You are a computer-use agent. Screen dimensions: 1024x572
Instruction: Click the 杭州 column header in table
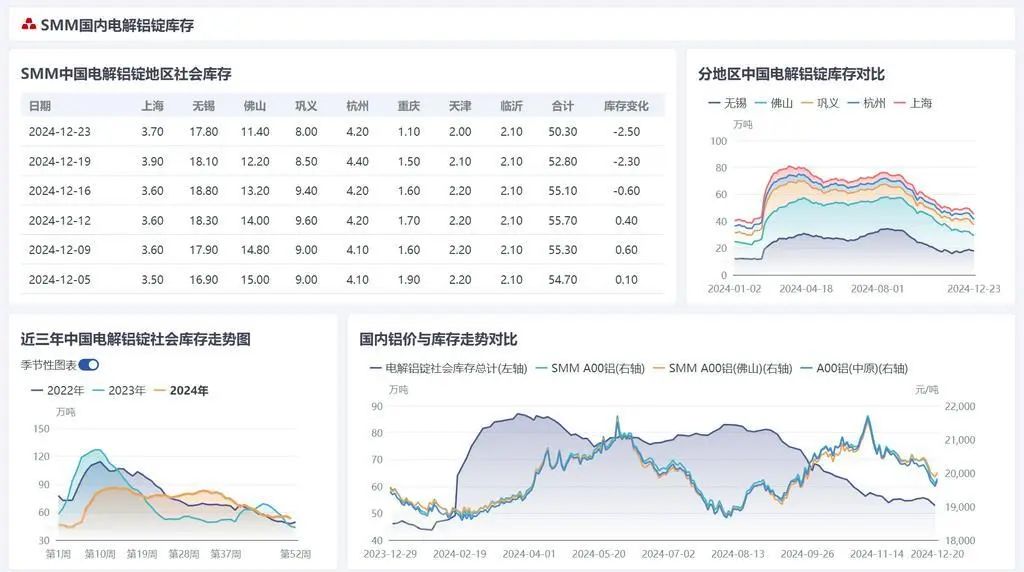pyautogui.click(x=357, y=106)
